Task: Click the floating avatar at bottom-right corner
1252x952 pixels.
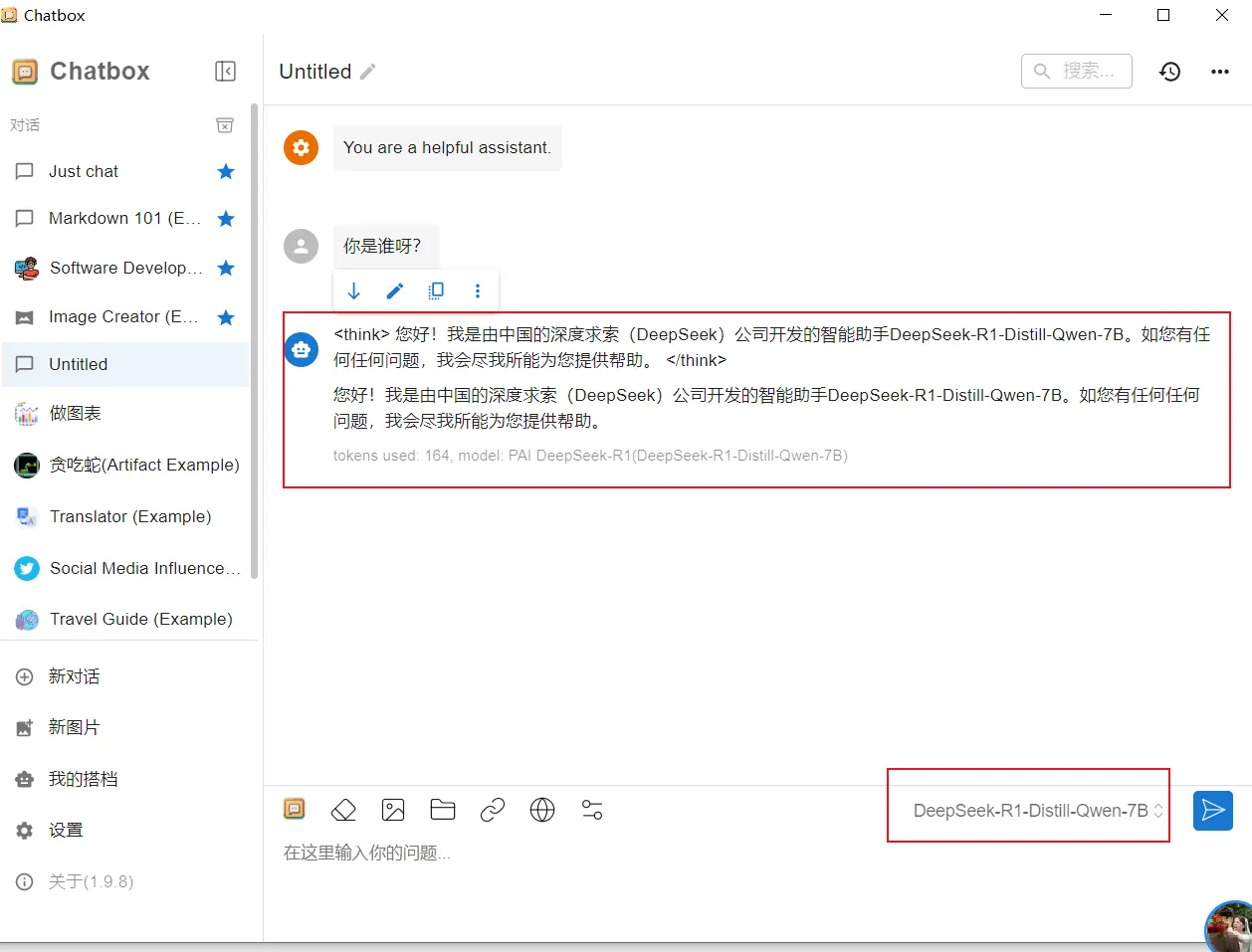Action: pyautogui.click(x=1229, y=928)
